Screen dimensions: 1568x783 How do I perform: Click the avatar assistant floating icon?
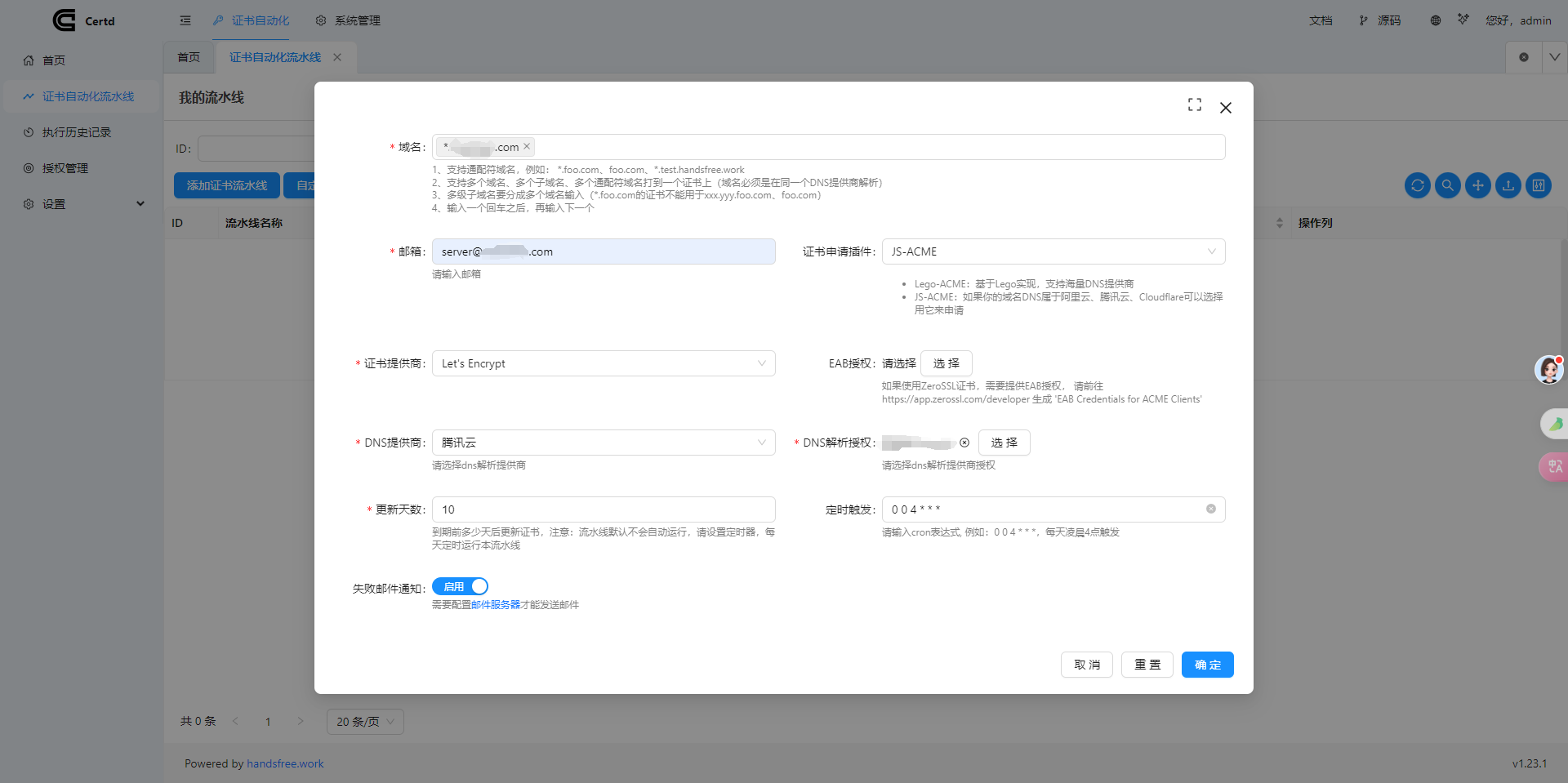tap(1549, 370)
